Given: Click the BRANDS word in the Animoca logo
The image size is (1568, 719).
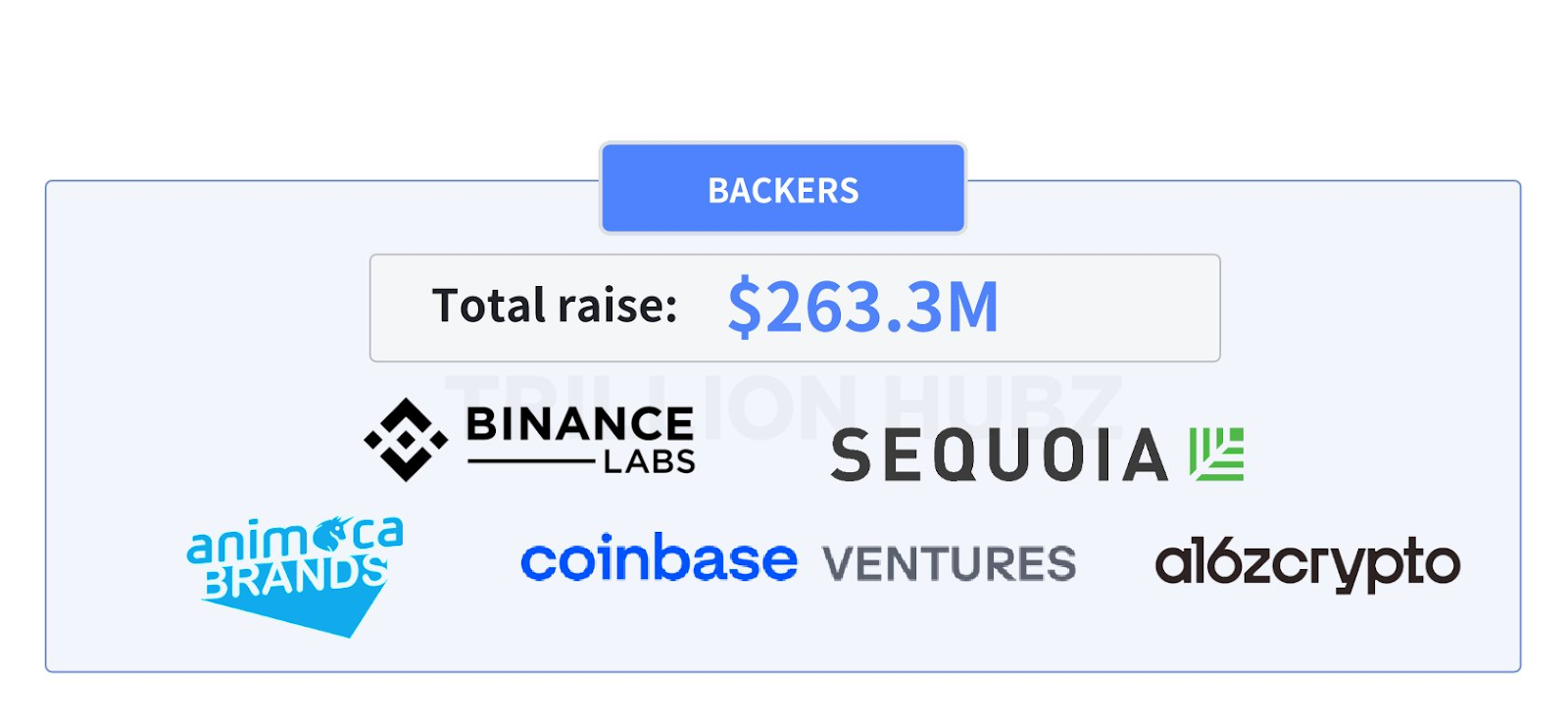Looking at the screenshot, I should [x=295, y=576].
